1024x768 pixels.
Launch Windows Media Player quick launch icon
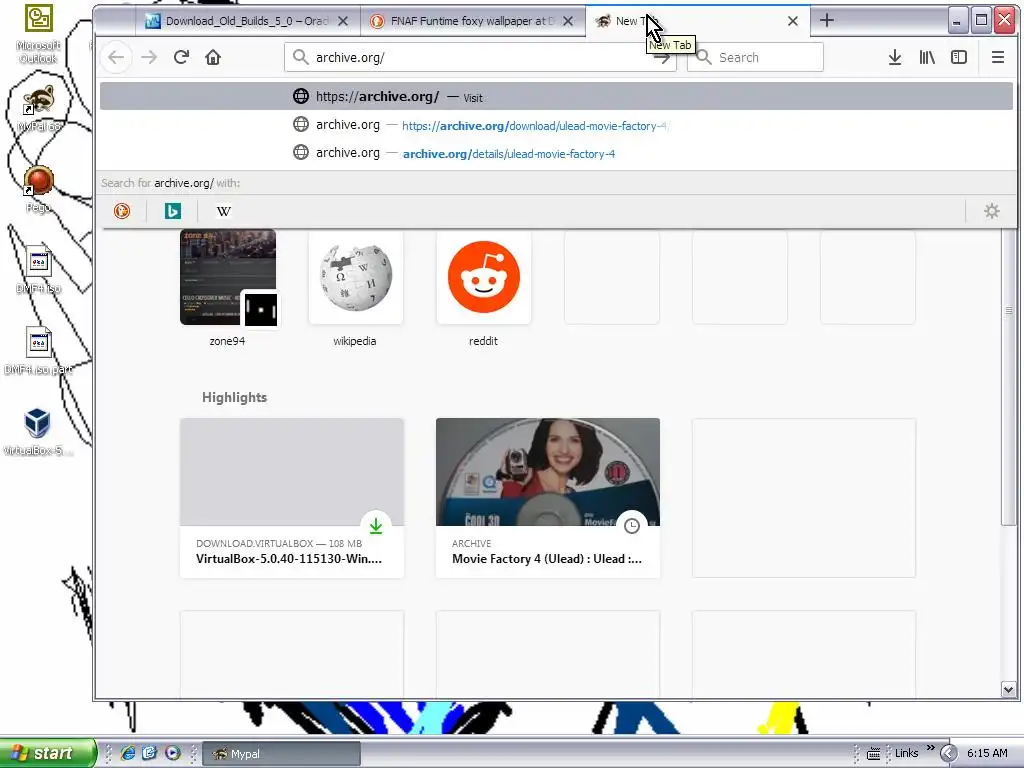click(x=172, y=753)
